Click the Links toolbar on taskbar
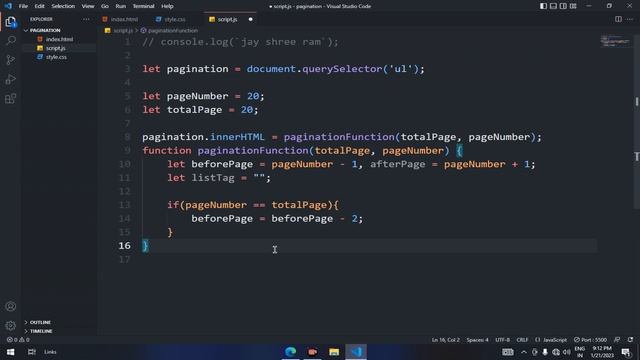 pyautogui.click(x=50, y=352)
